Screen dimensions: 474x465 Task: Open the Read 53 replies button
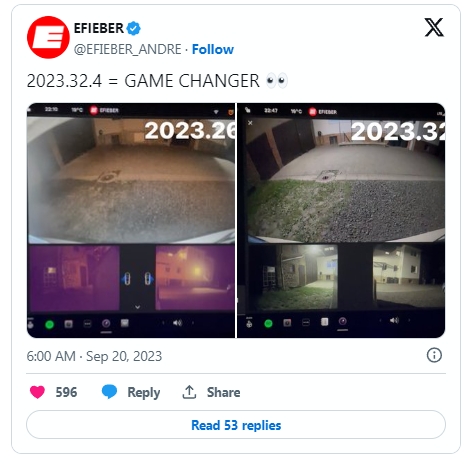point(236,425)
